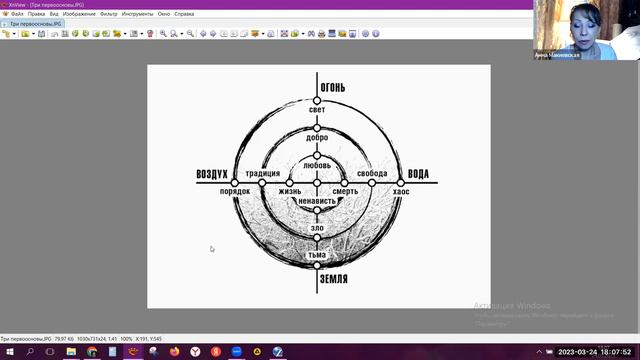Viewport: 640px width, 360px height.
Task: Go to previous file with left arrow icon
Action: point(203,34)
